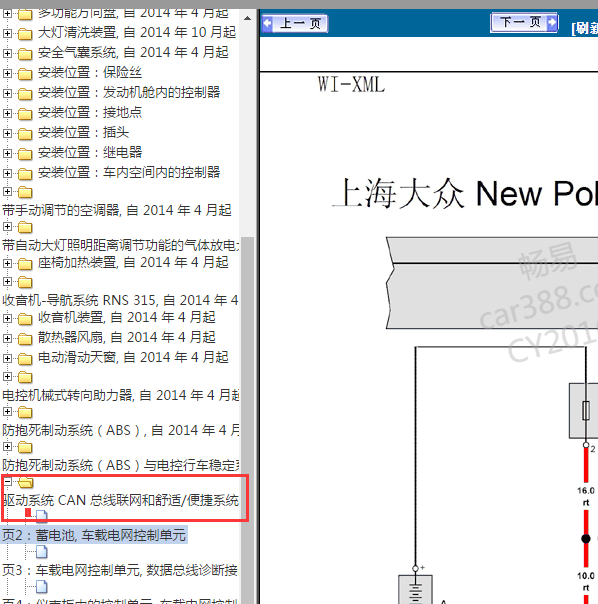Expand the 收音机装置 tree node

point(7,318)
